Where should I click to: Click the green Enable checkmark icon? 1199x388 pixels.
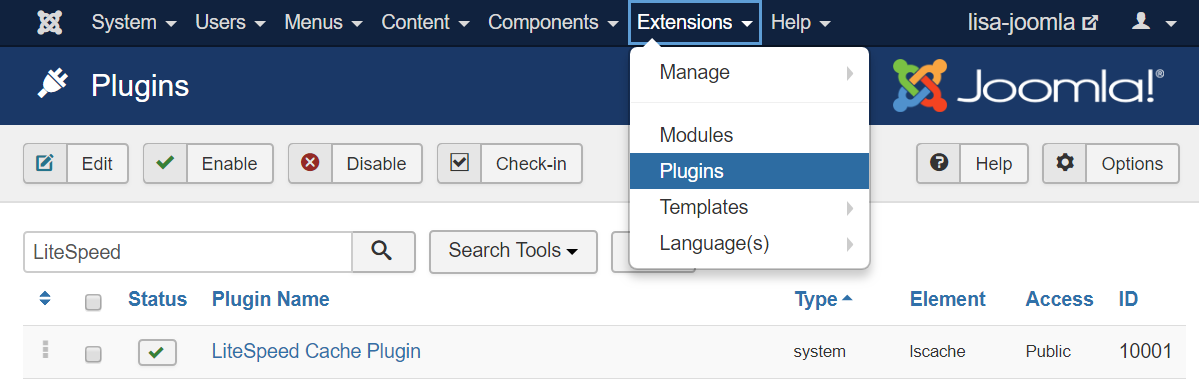click(x=165, y=163)
